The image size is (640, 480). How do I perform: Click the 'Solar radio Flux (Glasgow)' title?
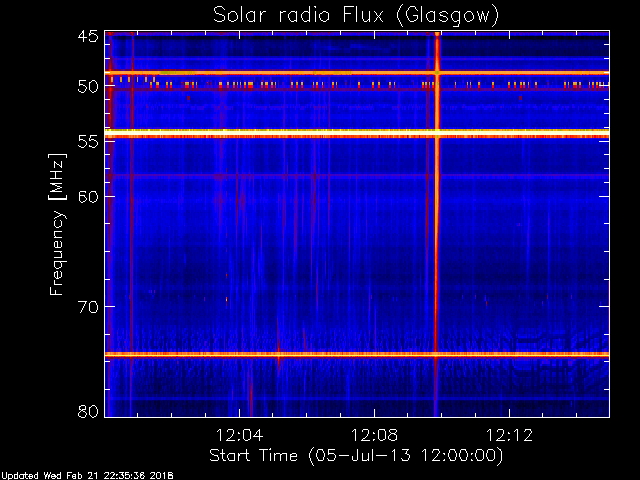pyautogui.click(x=356, y=16)
